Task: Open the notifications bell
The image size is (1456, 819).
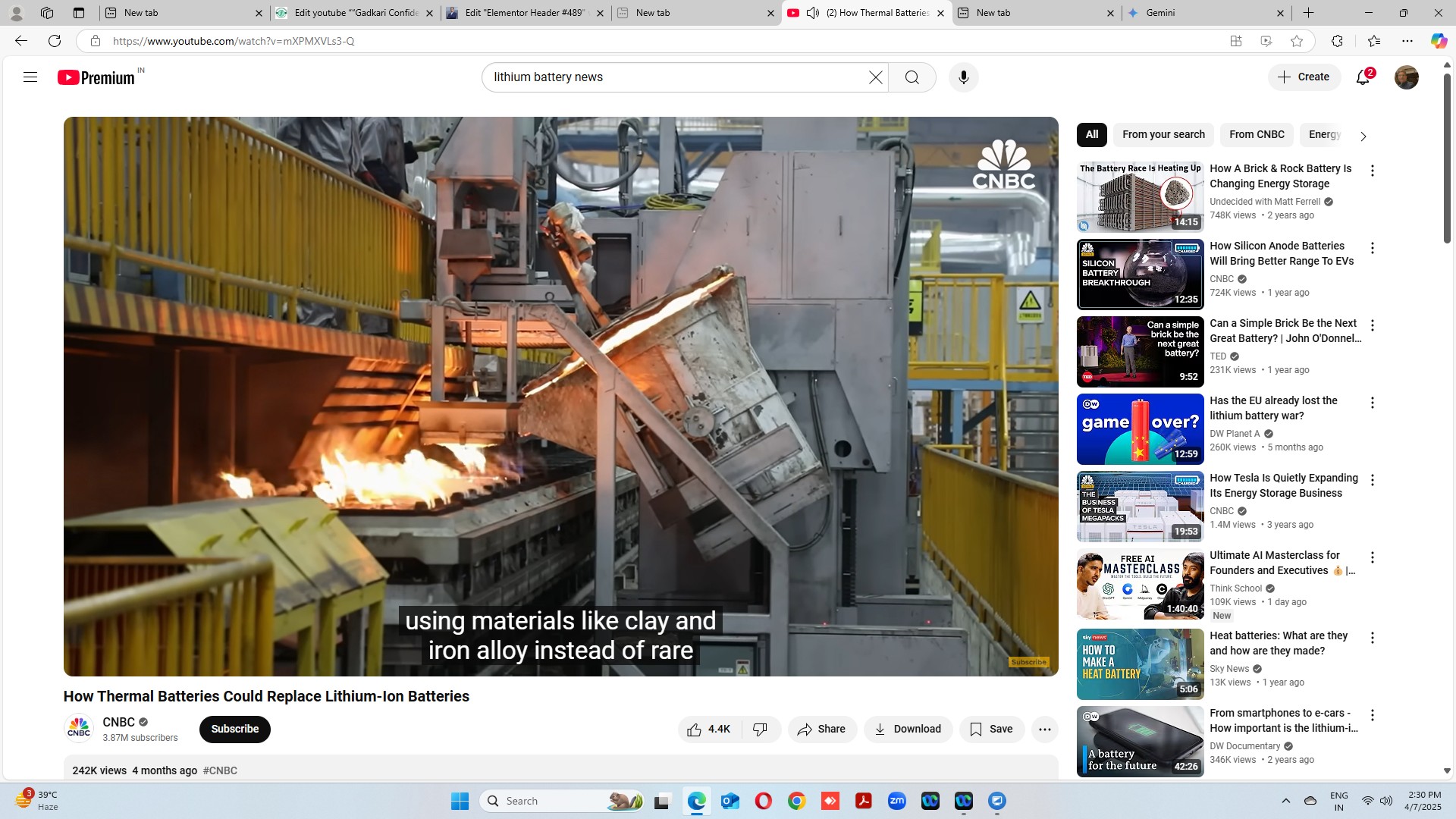Action: (1363, 77)
